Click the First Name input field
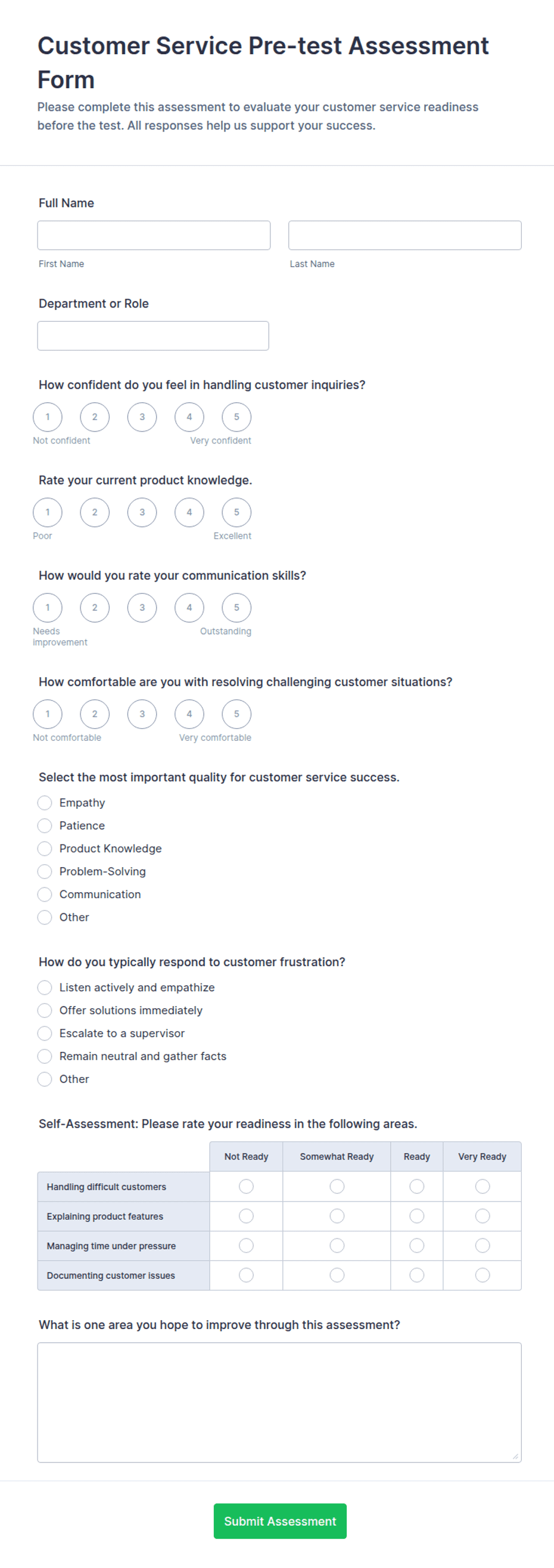554x1568 pixels. pos(154,235)
